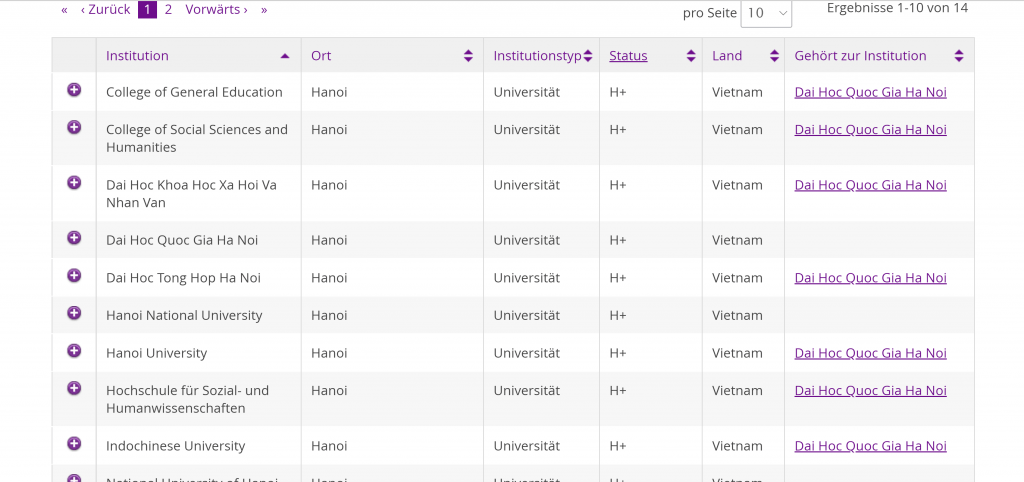The image size is (1024, 482).
Task: Expand row Hochschule für Sozial- und Humanwissenschaften
Action: coord(74,389)
